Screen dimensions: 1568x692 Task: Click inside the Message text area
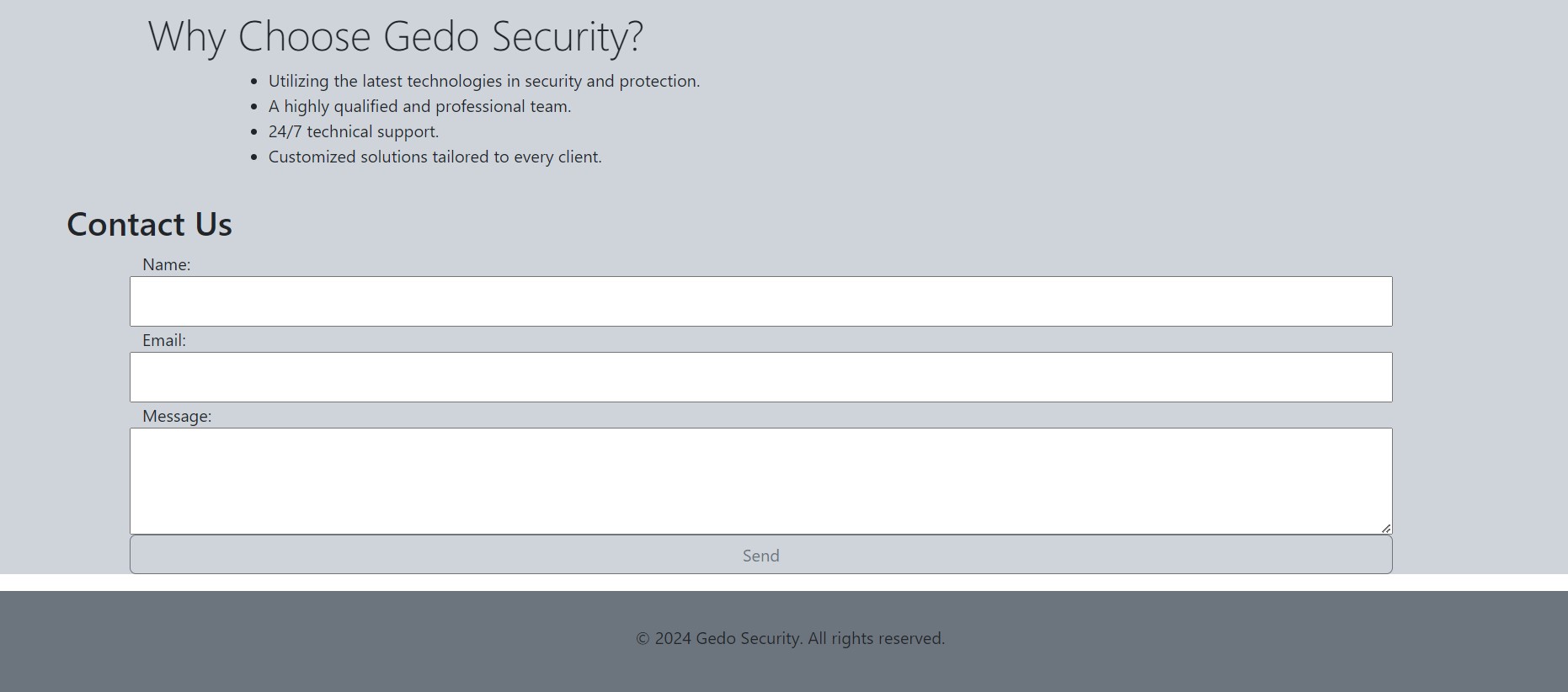[760, 481]
